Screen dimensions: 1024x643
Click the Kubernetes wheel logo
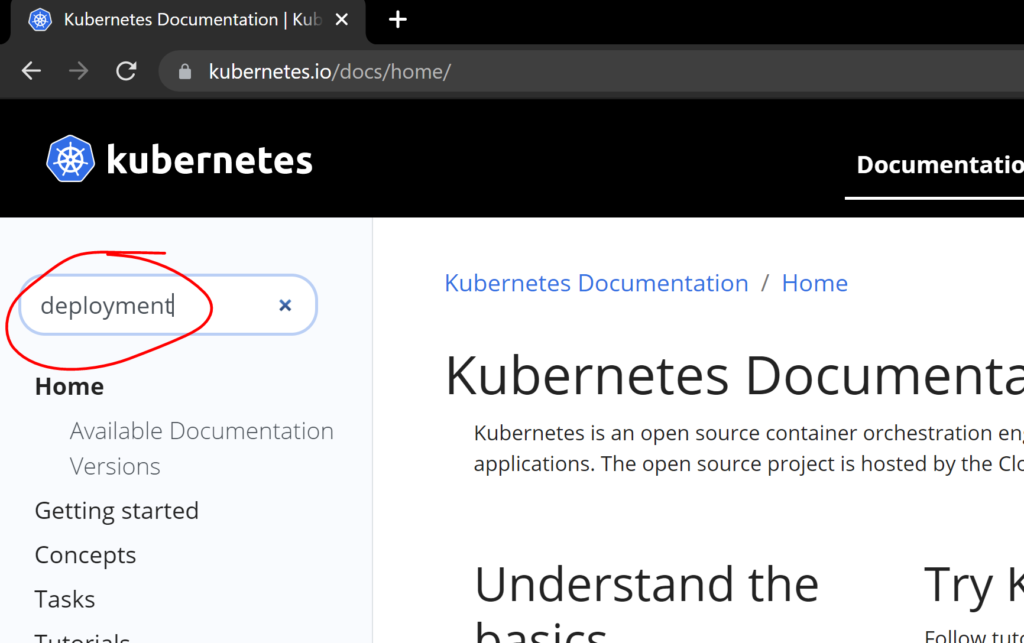click(70, 157)
